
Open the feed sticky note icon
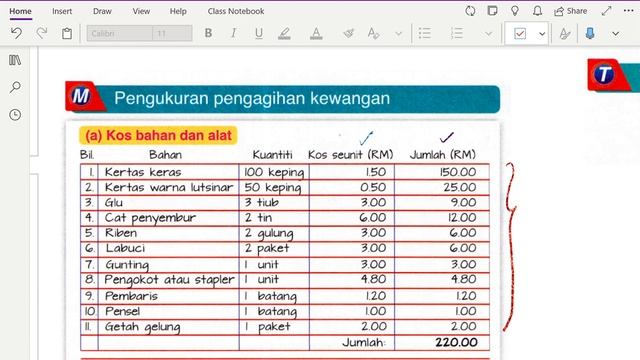(x=493, y=11)
